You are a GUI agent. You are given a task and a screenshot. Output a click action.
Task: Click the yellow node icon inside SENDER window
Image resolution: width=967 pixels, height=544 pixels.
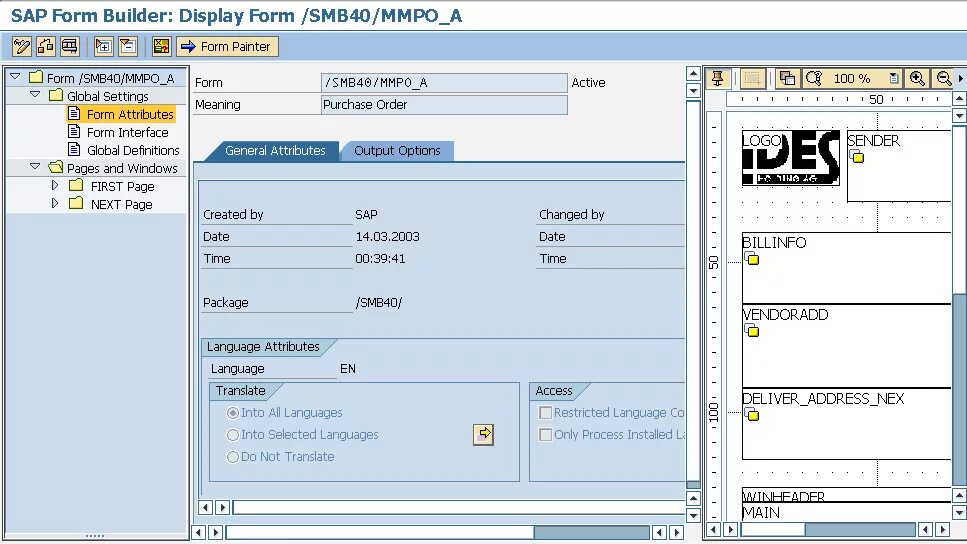click(x=857, y=157)
